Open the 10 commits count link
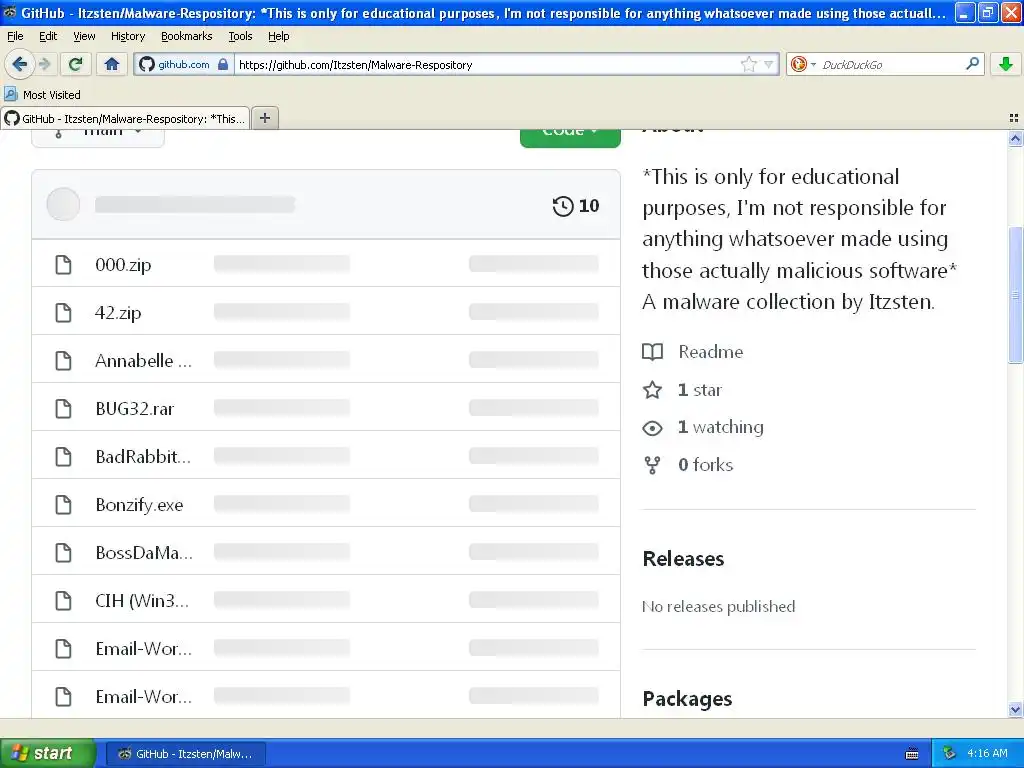Image resolution: width=1024 pixels, height=768 pixels. pyautogui.click(x=588, y=206)
